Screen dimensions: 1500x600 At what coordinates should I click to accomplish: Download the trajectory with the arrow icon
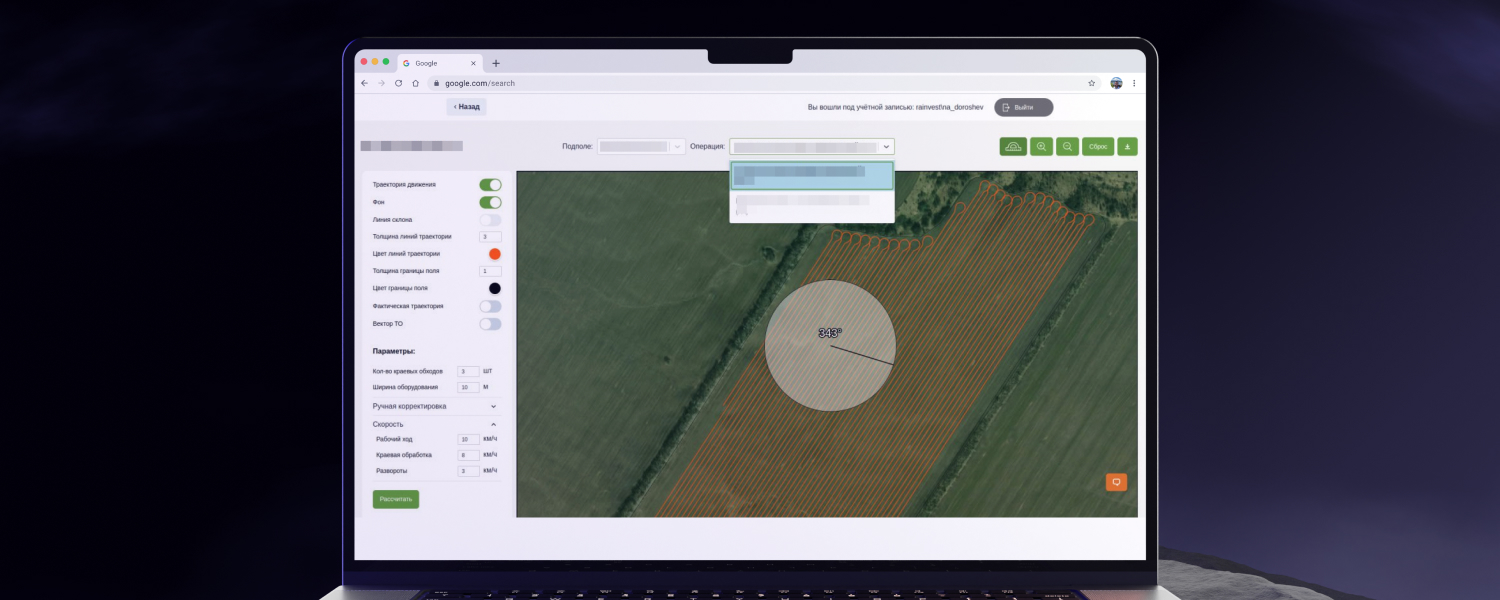(x=1127, y=146)
